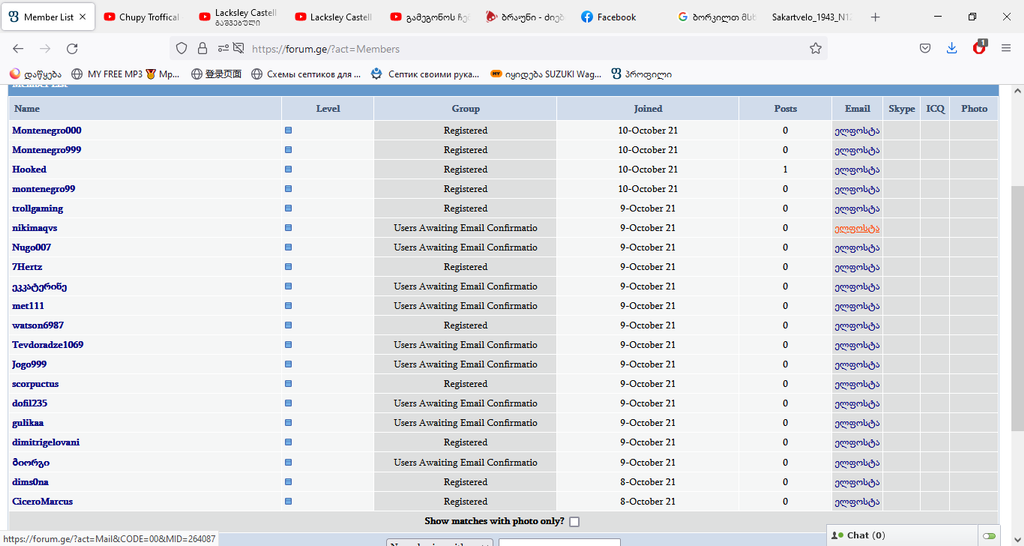The width and height of the screenshot is (1024, 546).
Task: Tick Show matches with photo only checkbox
Action: pyautogui.click(x=574, y=521)
